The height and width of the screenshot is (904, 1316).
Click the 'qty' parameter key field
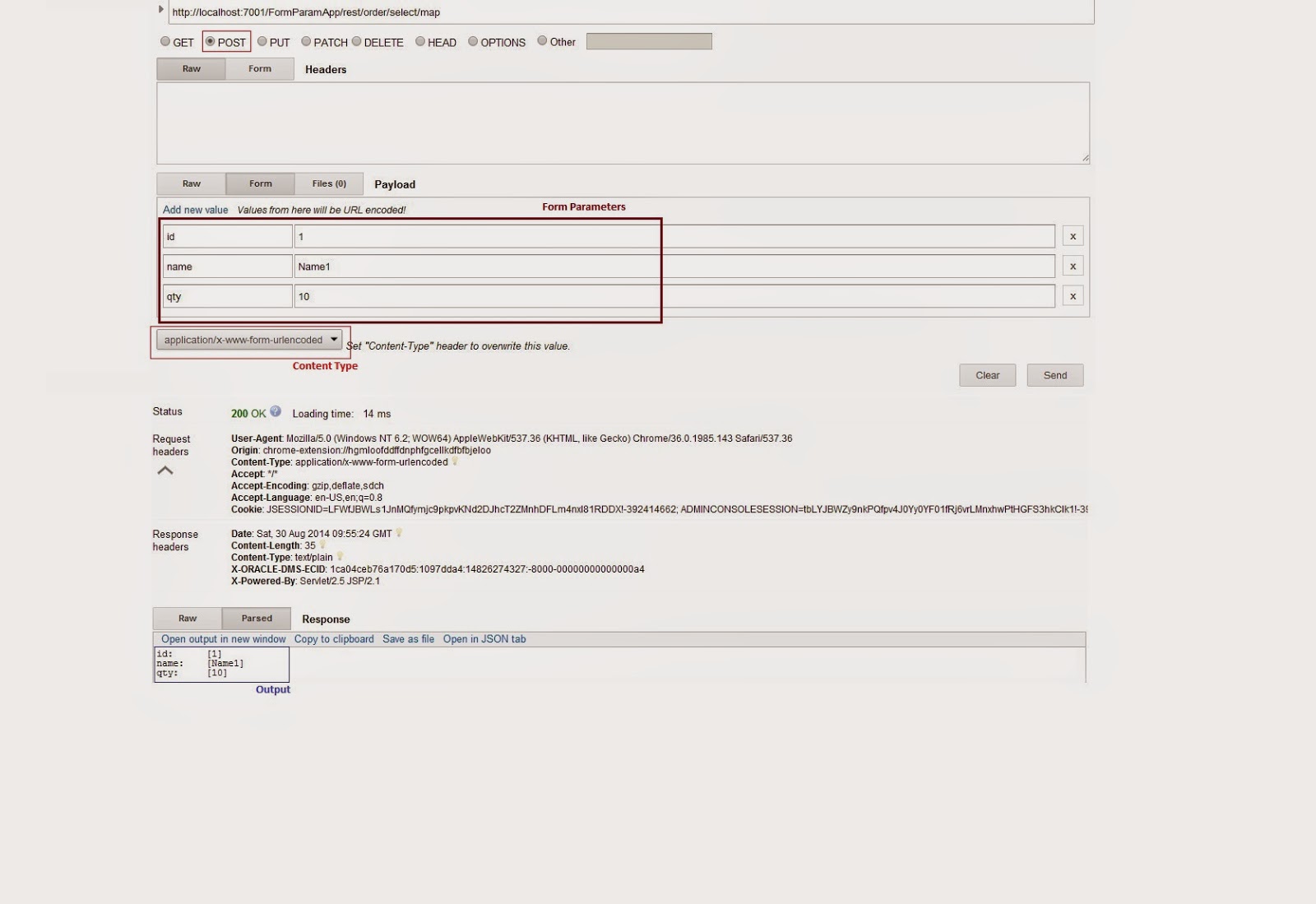[227, 296]
